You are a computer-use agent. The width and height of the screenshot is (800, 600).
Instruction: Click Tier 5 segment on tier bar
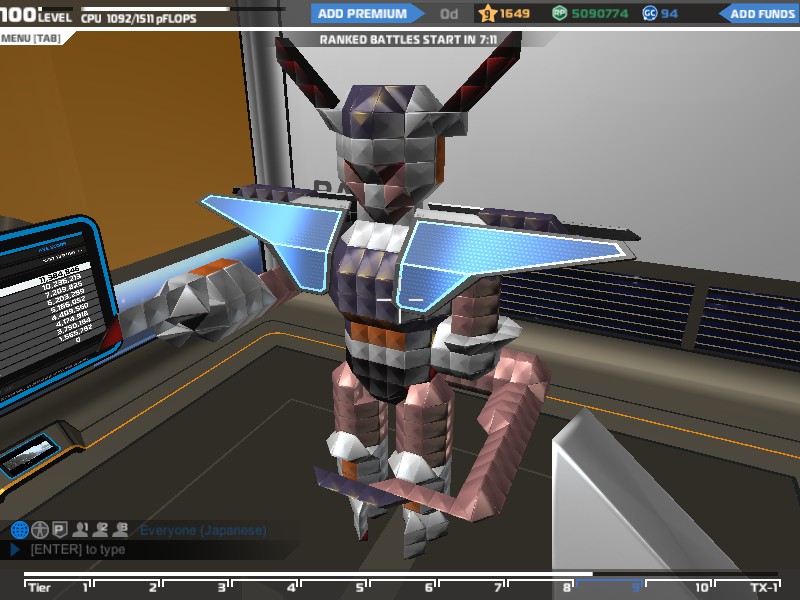click(x=334, y=587)
